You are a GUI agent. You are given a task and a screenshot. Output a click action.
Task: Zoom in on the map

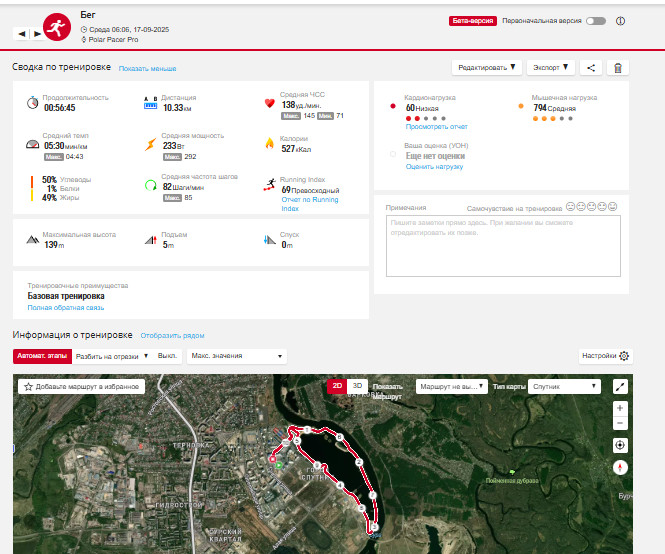pos(620,408)
